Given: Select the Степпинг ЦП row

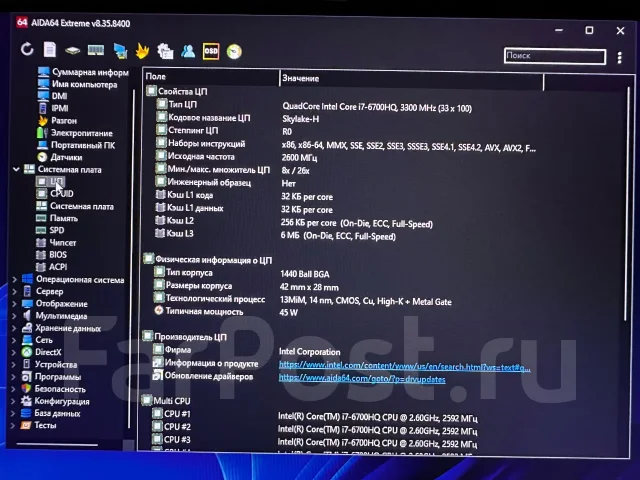Looking at the screenshot, I should tap(224, 131).
